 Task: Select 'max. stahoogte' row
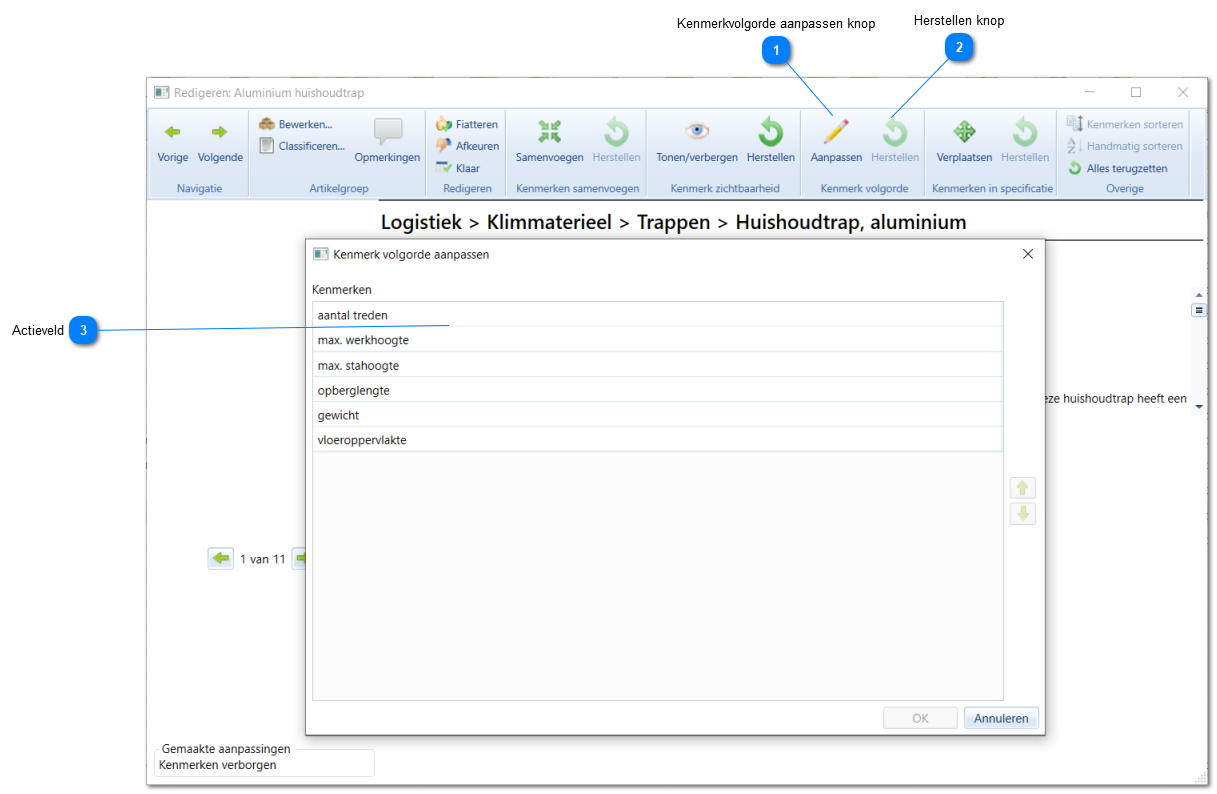(657, 365)
